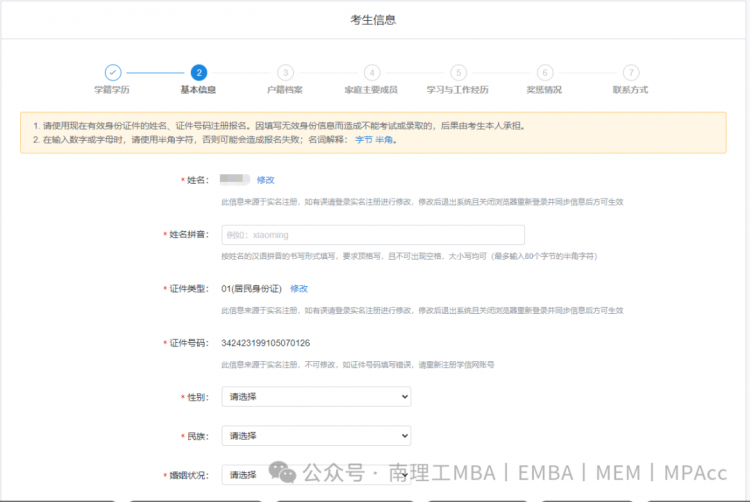Click the 基本信息 step label
Screen dimensions: 750x502
[199, 90]
